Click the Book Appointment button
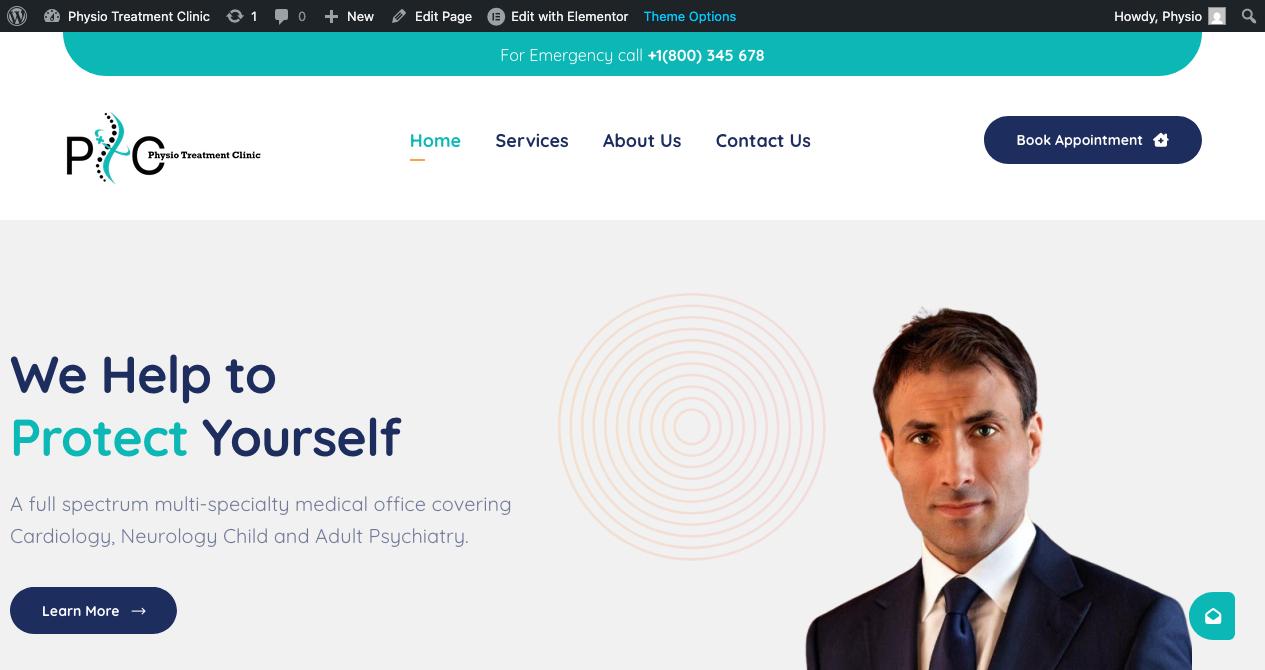 point(1093,140)
